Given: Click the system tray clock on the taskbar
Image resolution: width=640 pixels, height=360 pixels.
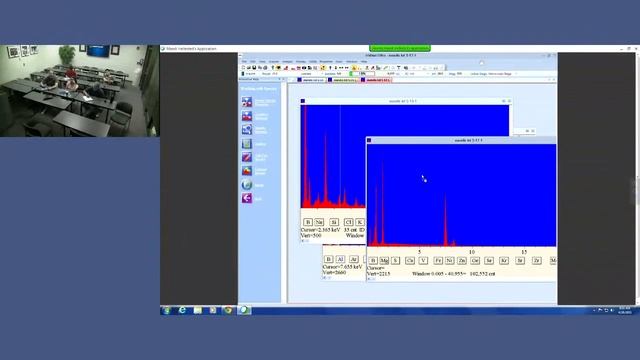Looking at the screenshot, I should click(624, 311).
